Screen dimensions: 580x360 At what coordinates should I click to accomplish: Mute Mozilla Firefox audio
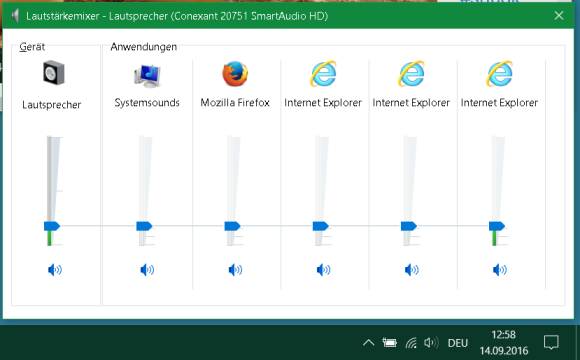235,270
